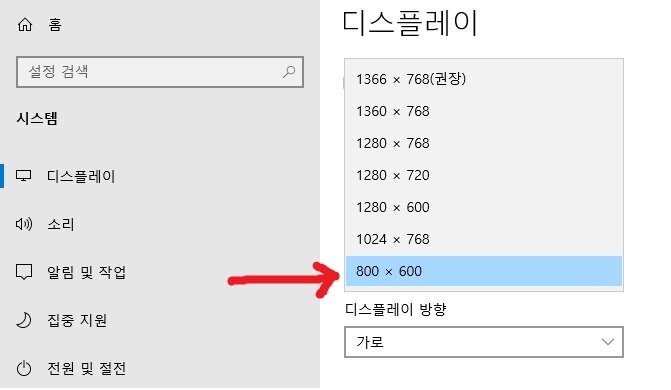Select the 1366 × 768(권장) resolution

click(x=484, y=79)
